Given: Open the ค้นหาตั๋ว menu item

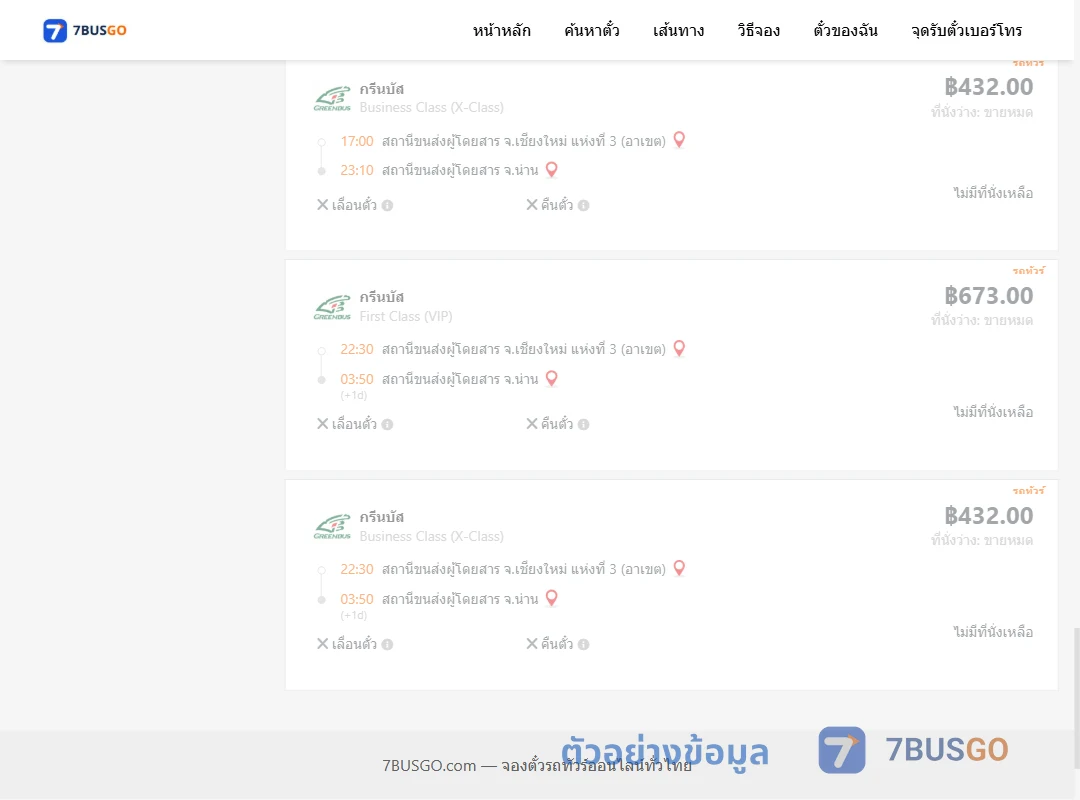Looking at the screenshot, I should pos(592,30).
